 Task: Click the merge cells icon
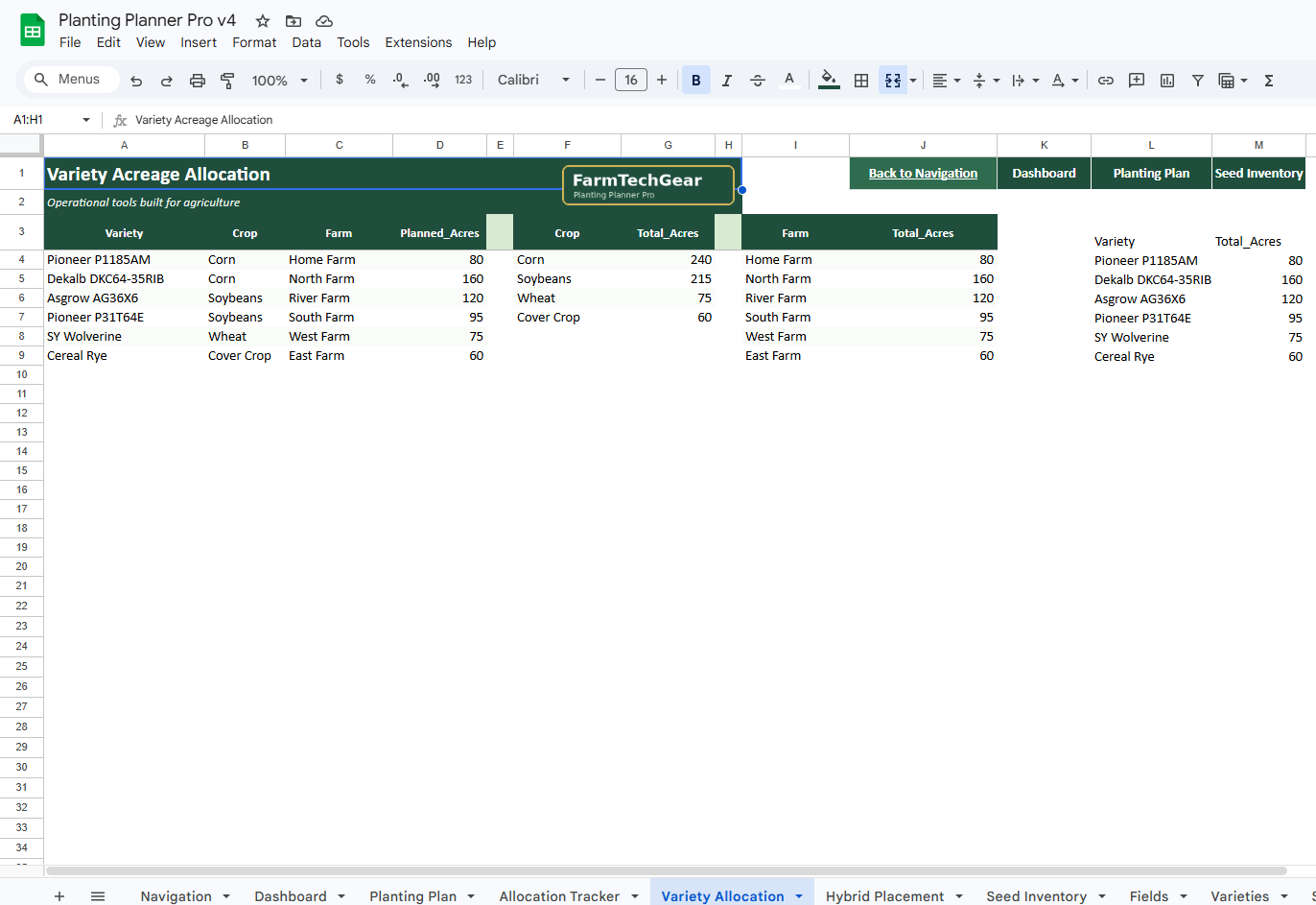tap(892, 80)
